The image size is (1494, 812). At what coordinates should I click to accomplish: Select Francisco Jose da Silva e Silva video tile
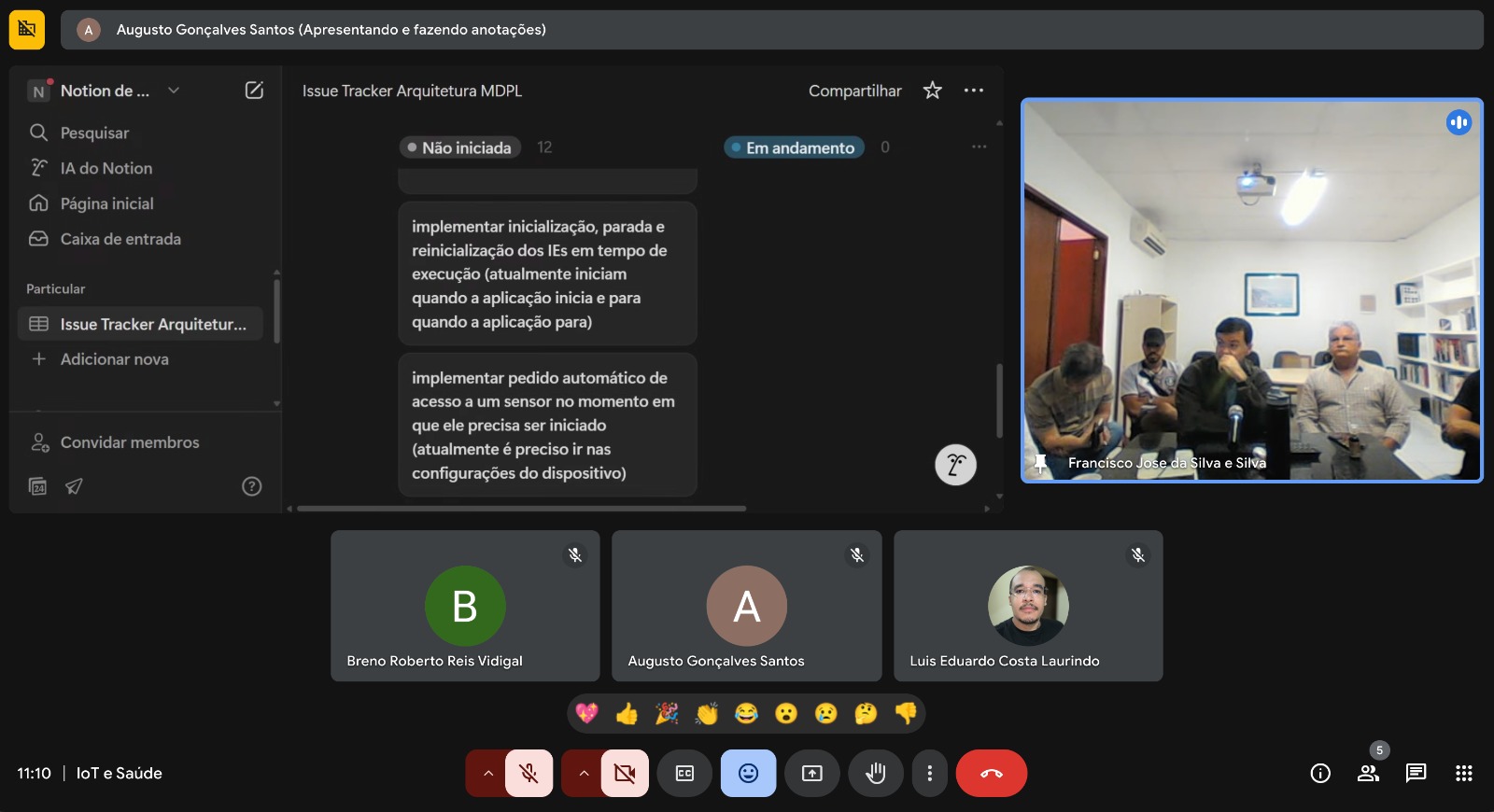(x=1252, y=290)
